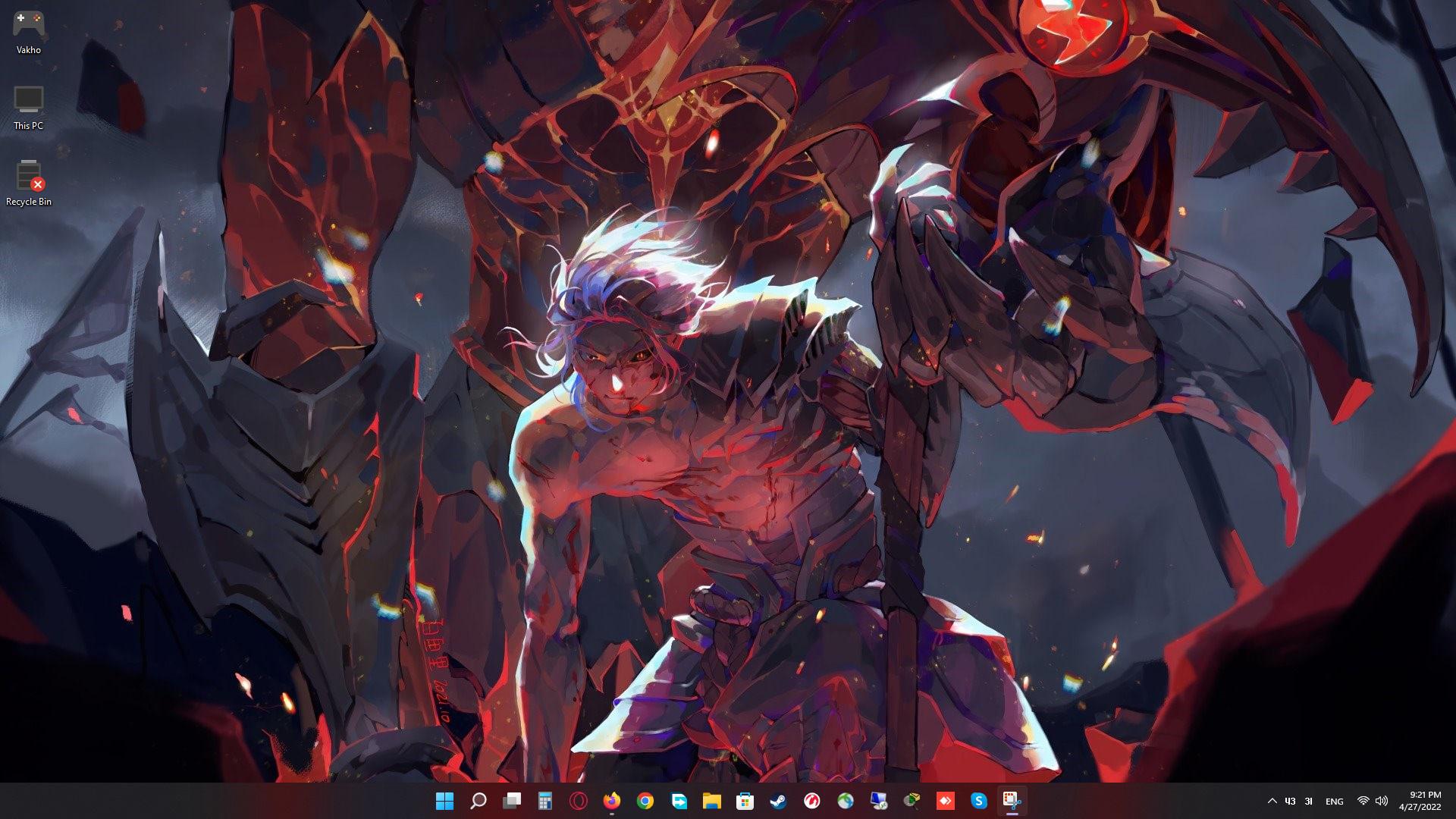Open the ENG language input switcher
This screenshot has width=1456, height=819.
coord(1334,801)
